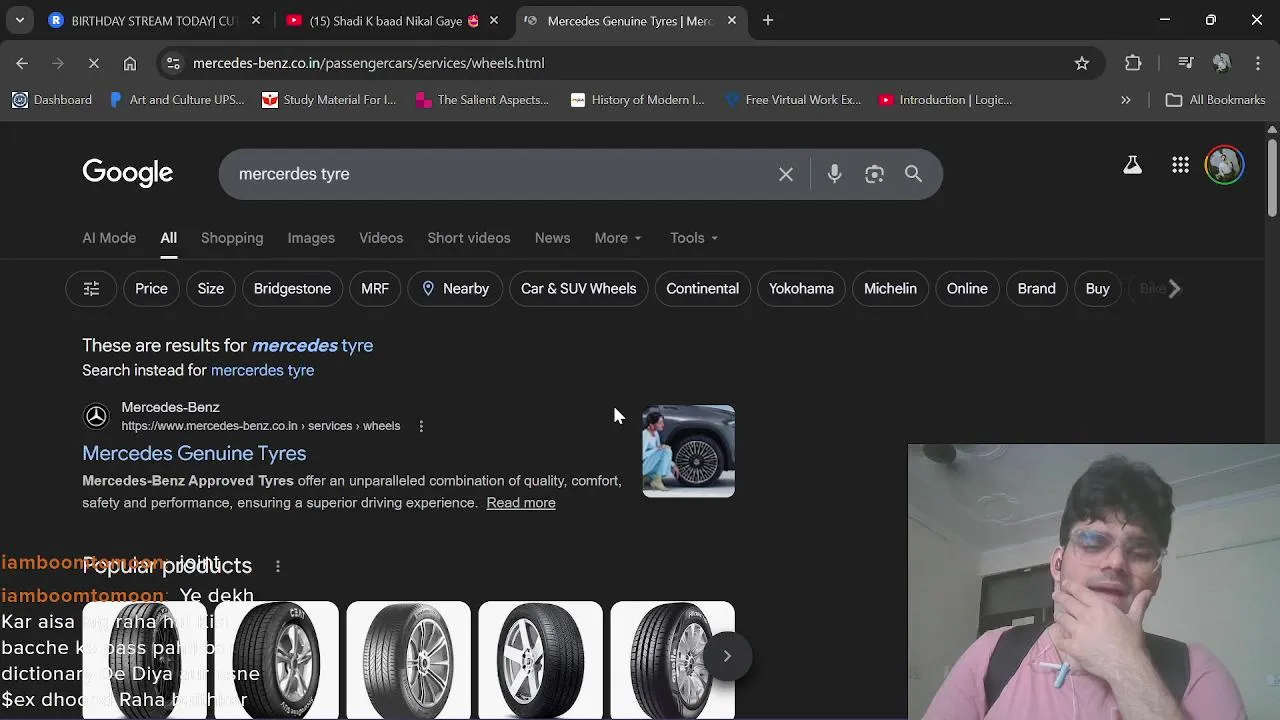Image resolution: width=1280 pixels, height=720 pixels.
Task: Open the third tyre product thumbnail
Action: [x=408, y=660]
